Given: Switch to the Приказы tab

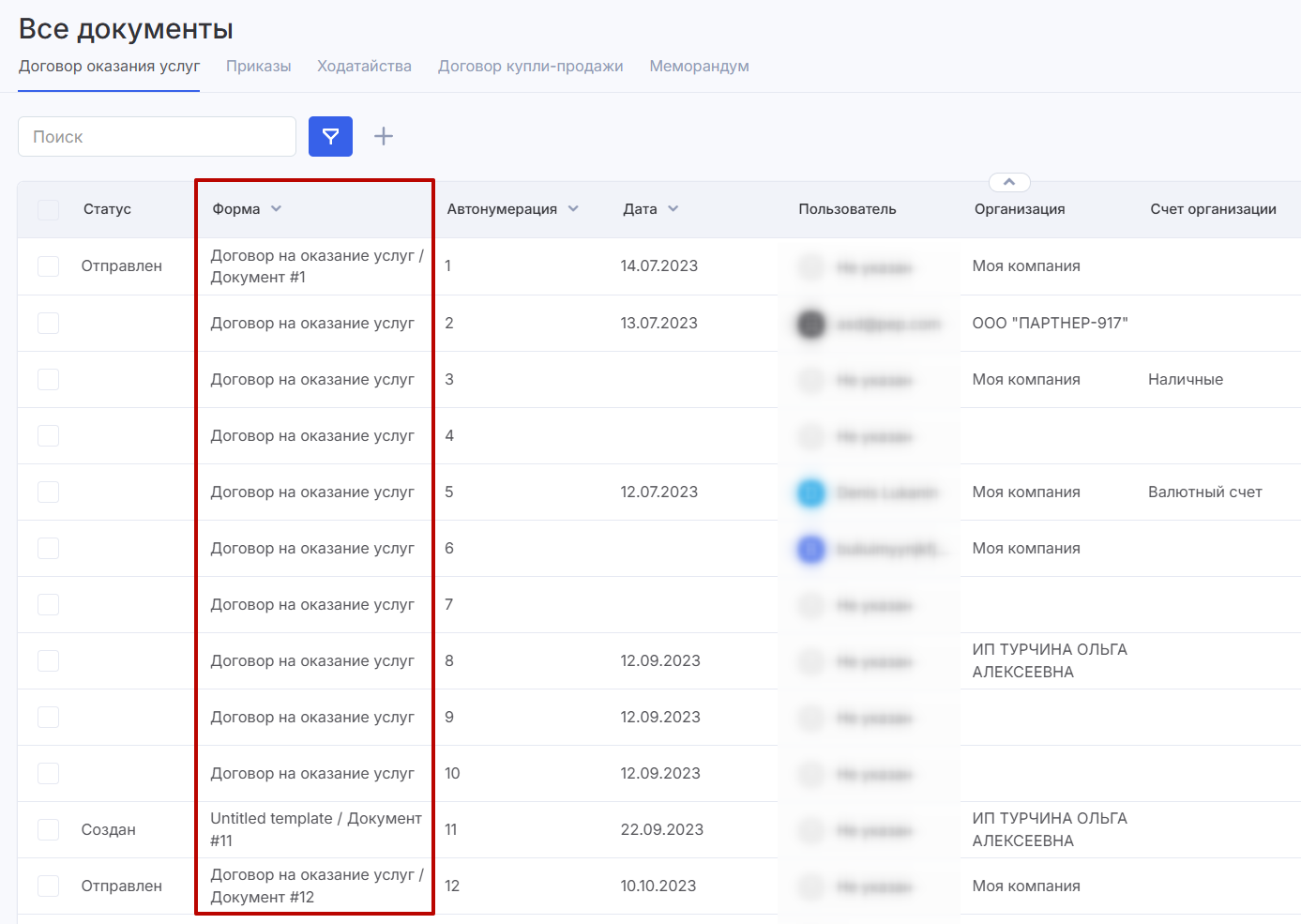Looking at the screenshot, I should (x=258, y=67).
